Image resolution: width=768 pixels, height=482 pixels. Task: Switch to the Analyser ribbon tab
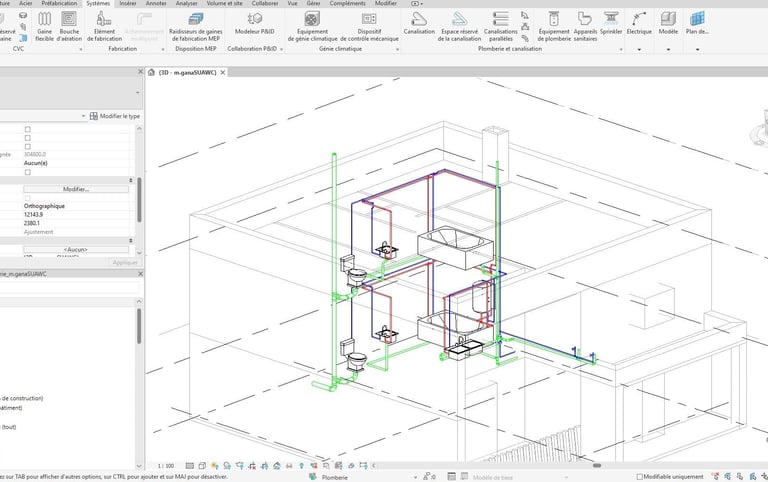pyautogui.click(x=187, y=3)
